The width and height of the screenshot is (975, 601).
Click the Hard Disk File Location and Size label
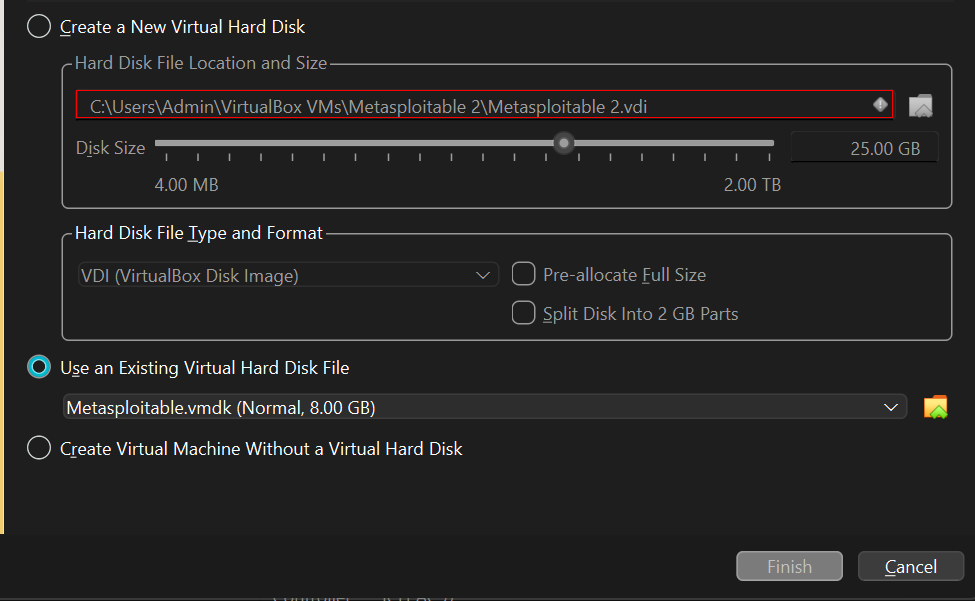[201, 63]
